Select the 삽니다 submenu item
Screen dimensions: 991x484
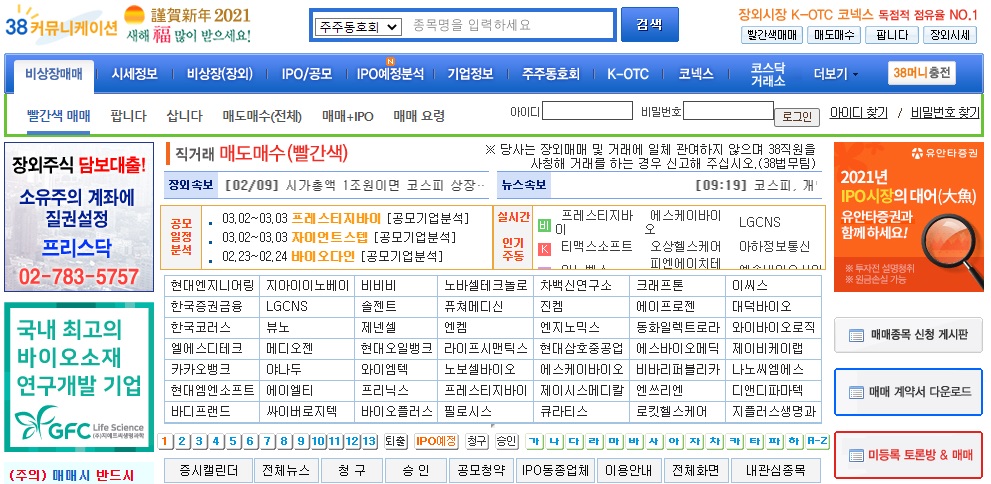click(x=185, y=116)
